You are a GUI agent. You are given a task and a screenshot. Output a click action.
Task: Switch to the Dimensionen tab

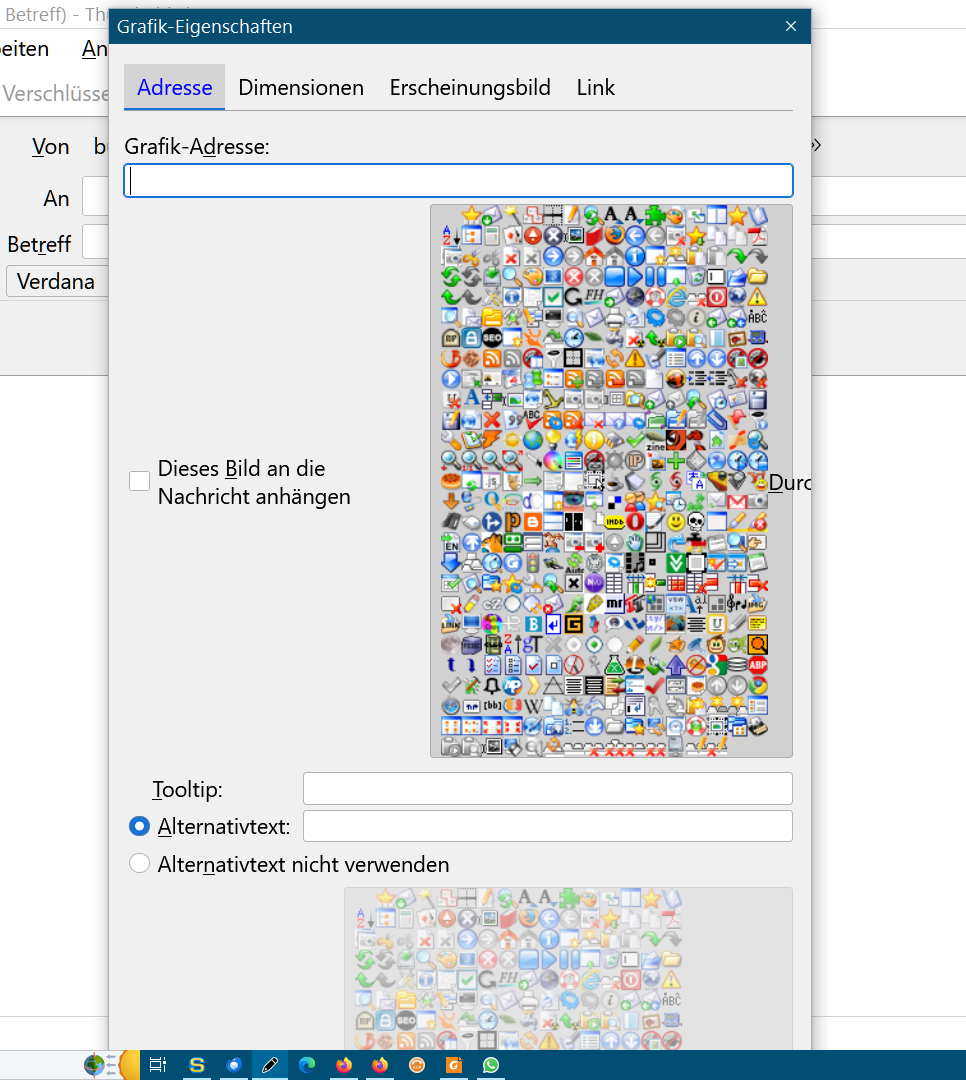pyautogui.click(x=301, y=87)
